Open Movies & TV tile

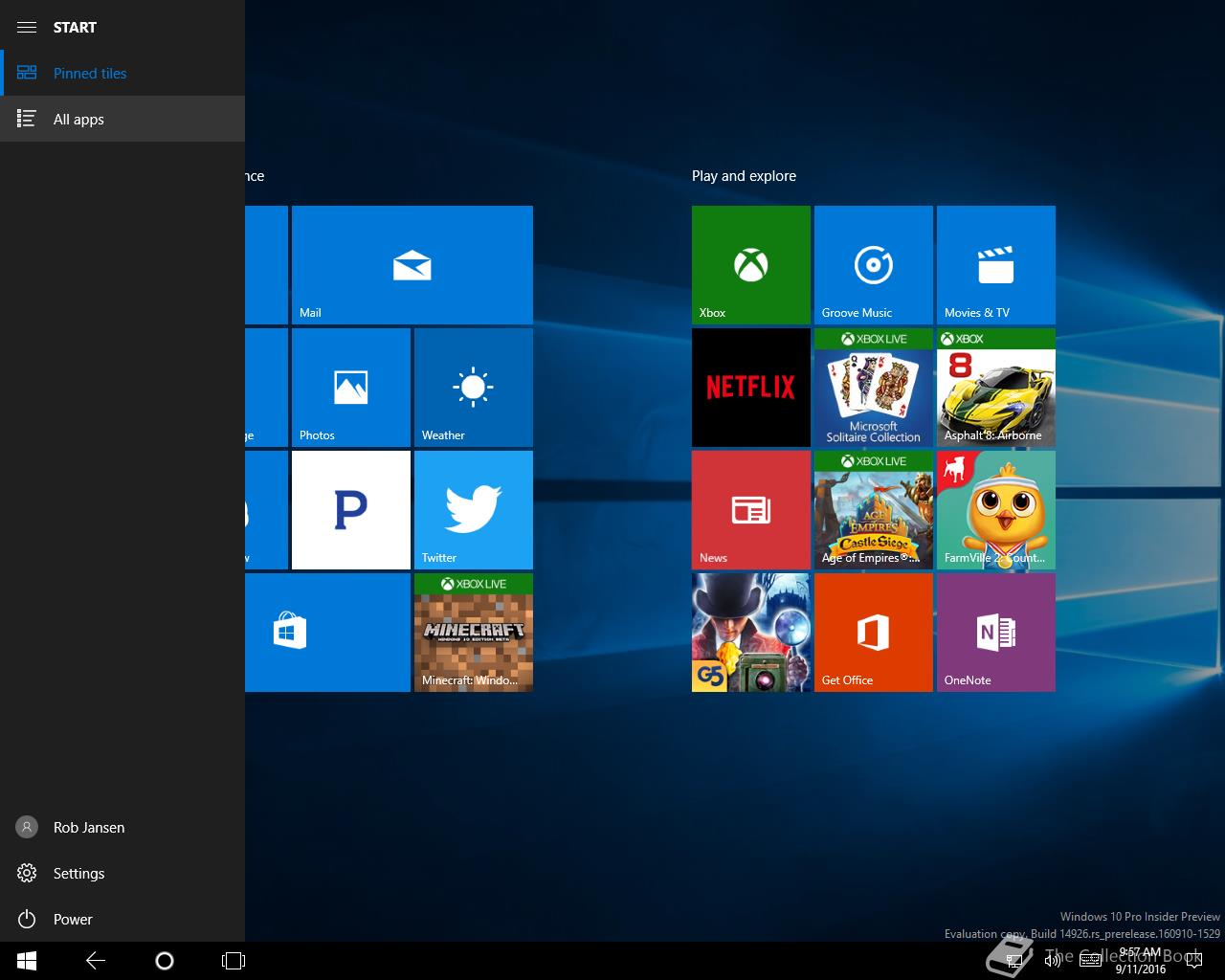[x=996, y=265]
